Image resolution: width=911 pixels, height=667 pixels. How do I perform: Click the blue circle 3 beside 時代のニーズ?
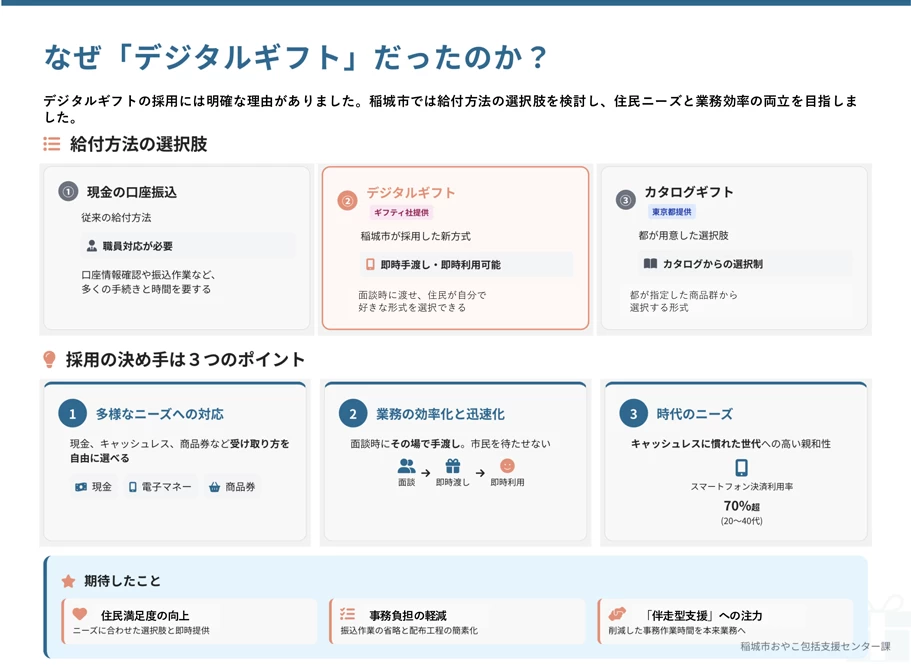[633, 414]
